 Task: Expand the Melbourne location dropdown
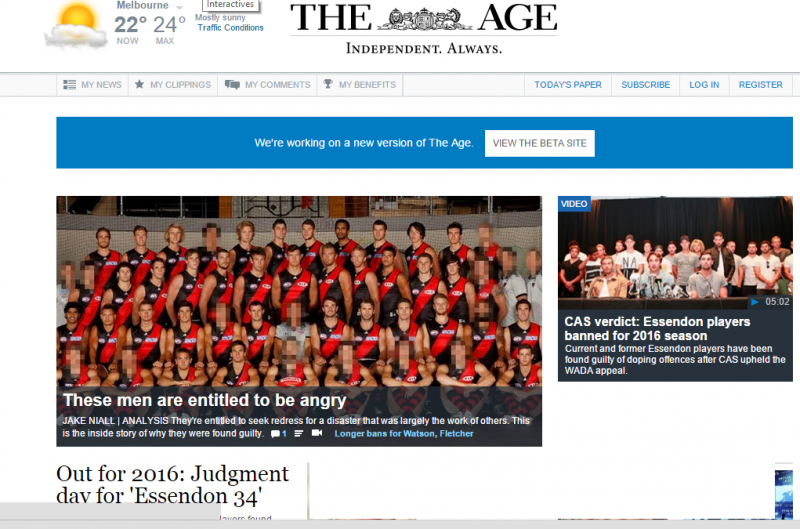[x=179, y=7]
